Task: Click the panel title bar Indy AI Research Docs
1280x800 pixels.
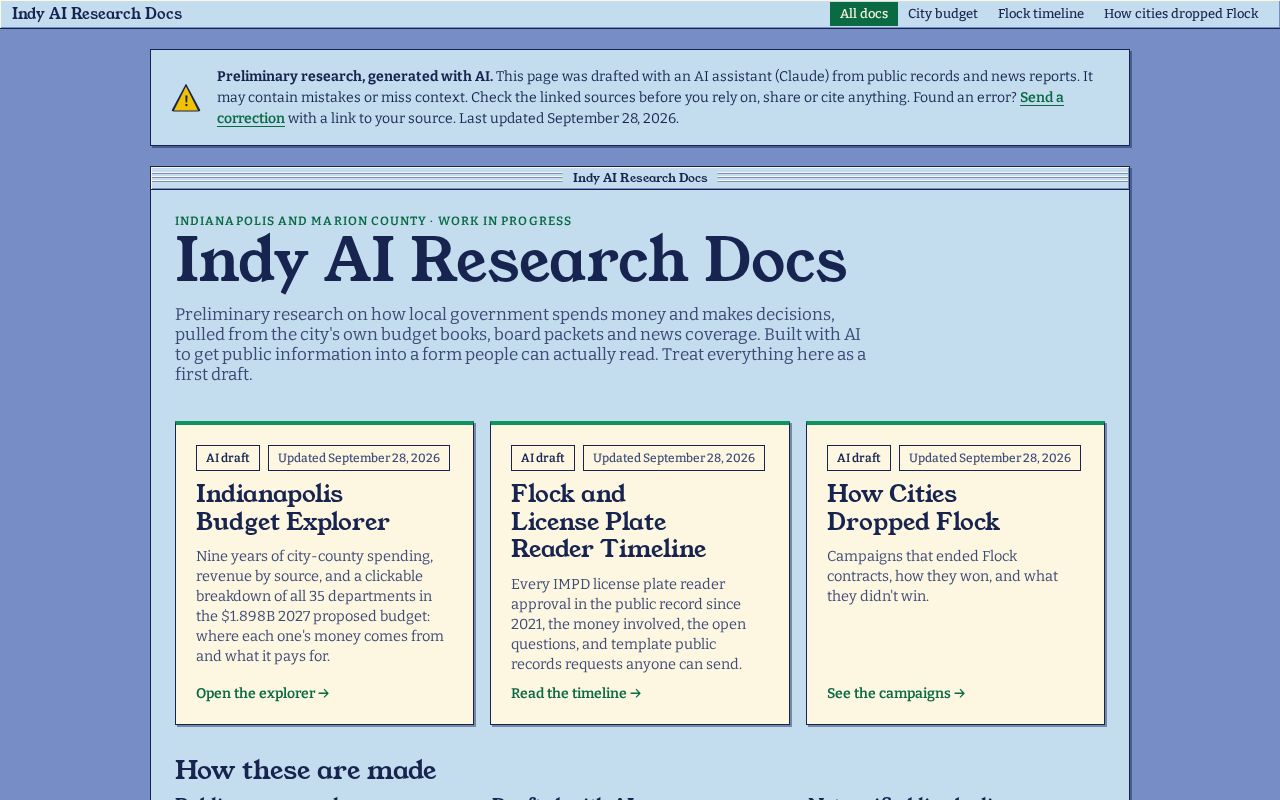Action: tap(640, 178)
